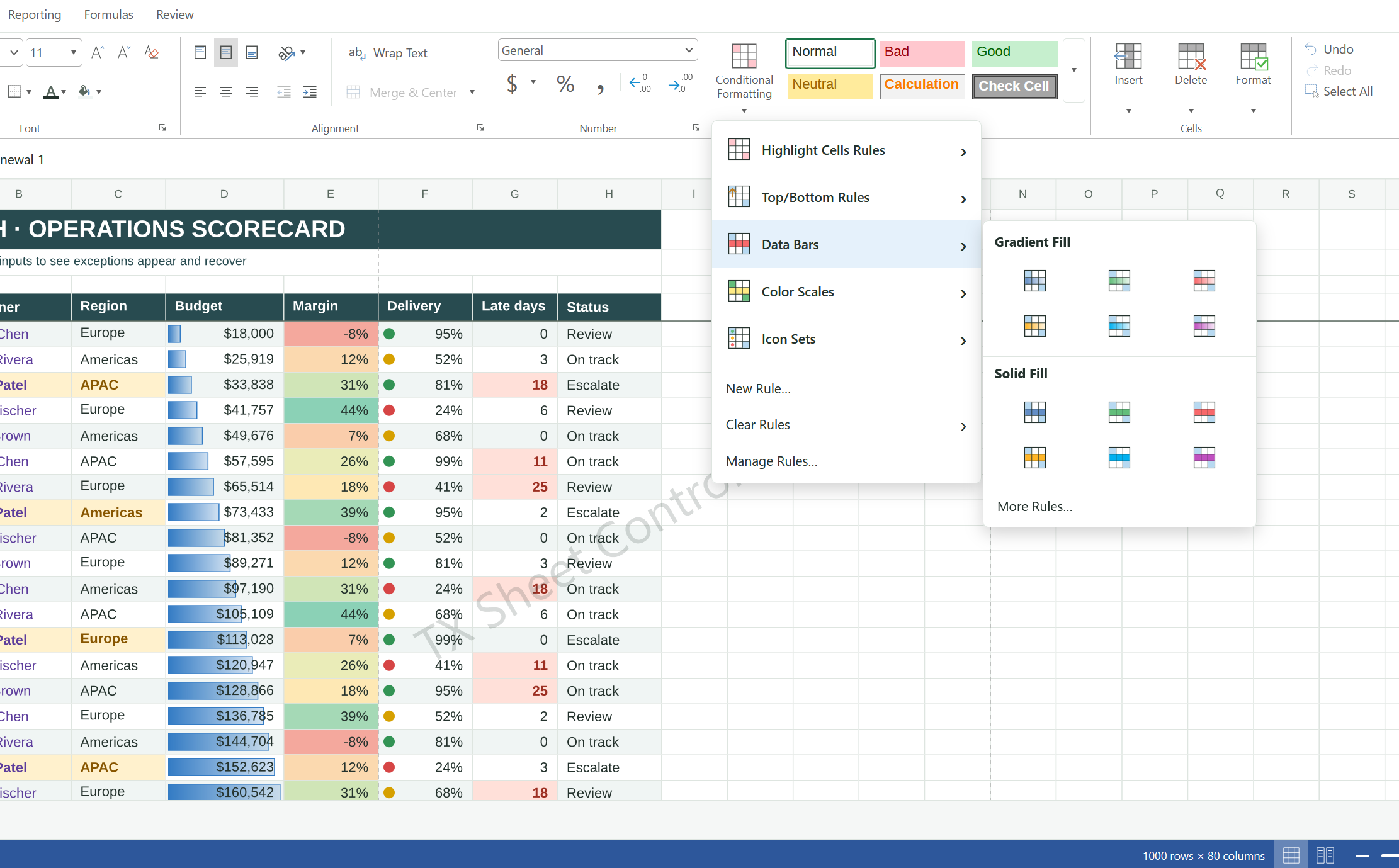Open the Formulas tab
Image resolution: width=1399 pixels, height=868 pixels.
click(109, 14)
